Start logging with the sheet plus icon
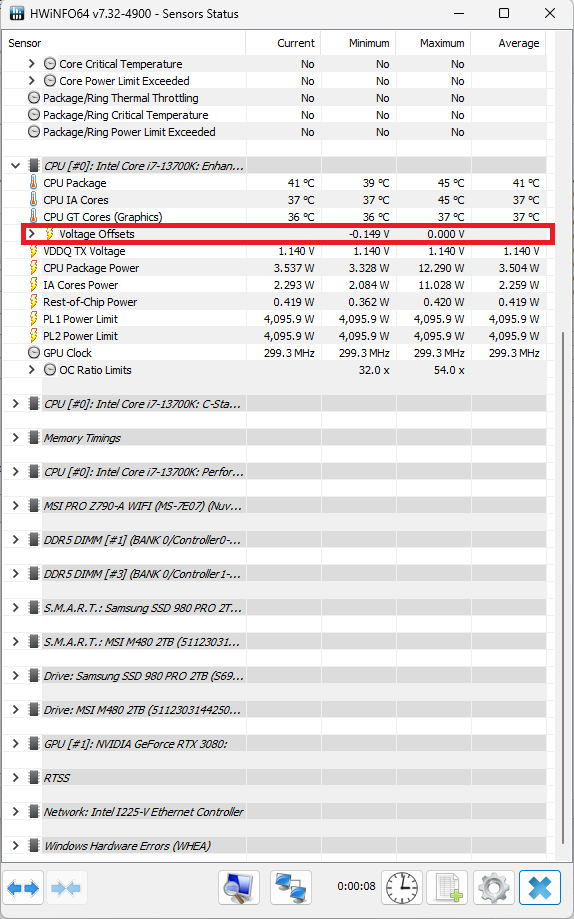Screen dimensions: 574x919 447,888
